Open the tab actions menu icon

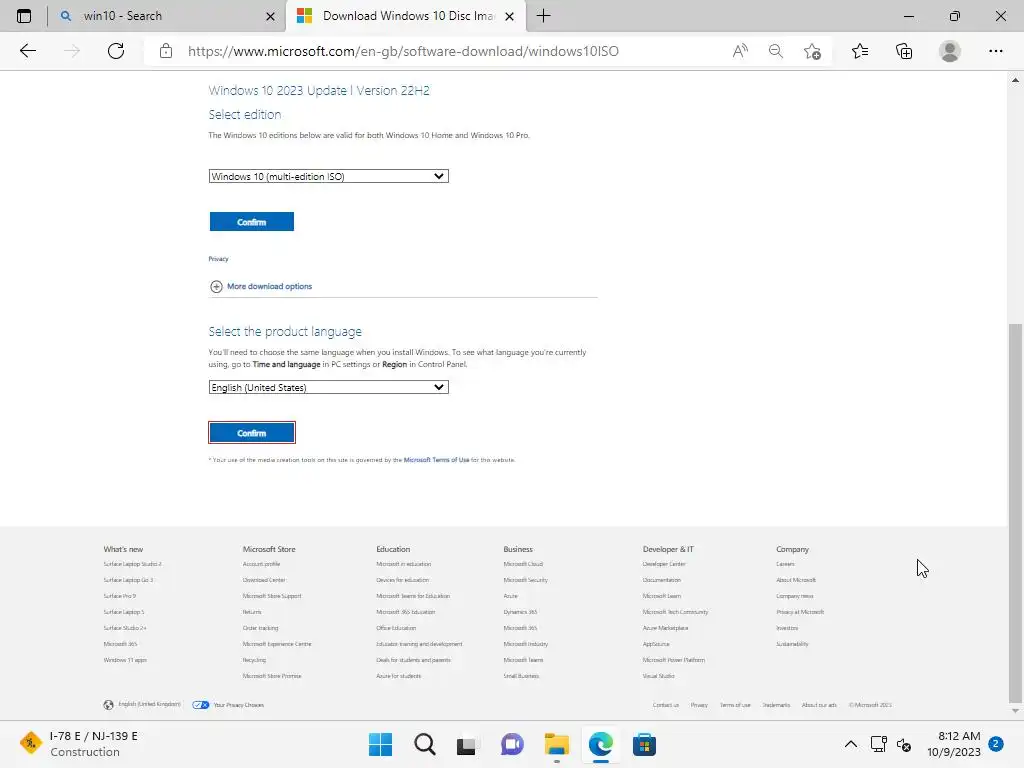pos(24,16)
